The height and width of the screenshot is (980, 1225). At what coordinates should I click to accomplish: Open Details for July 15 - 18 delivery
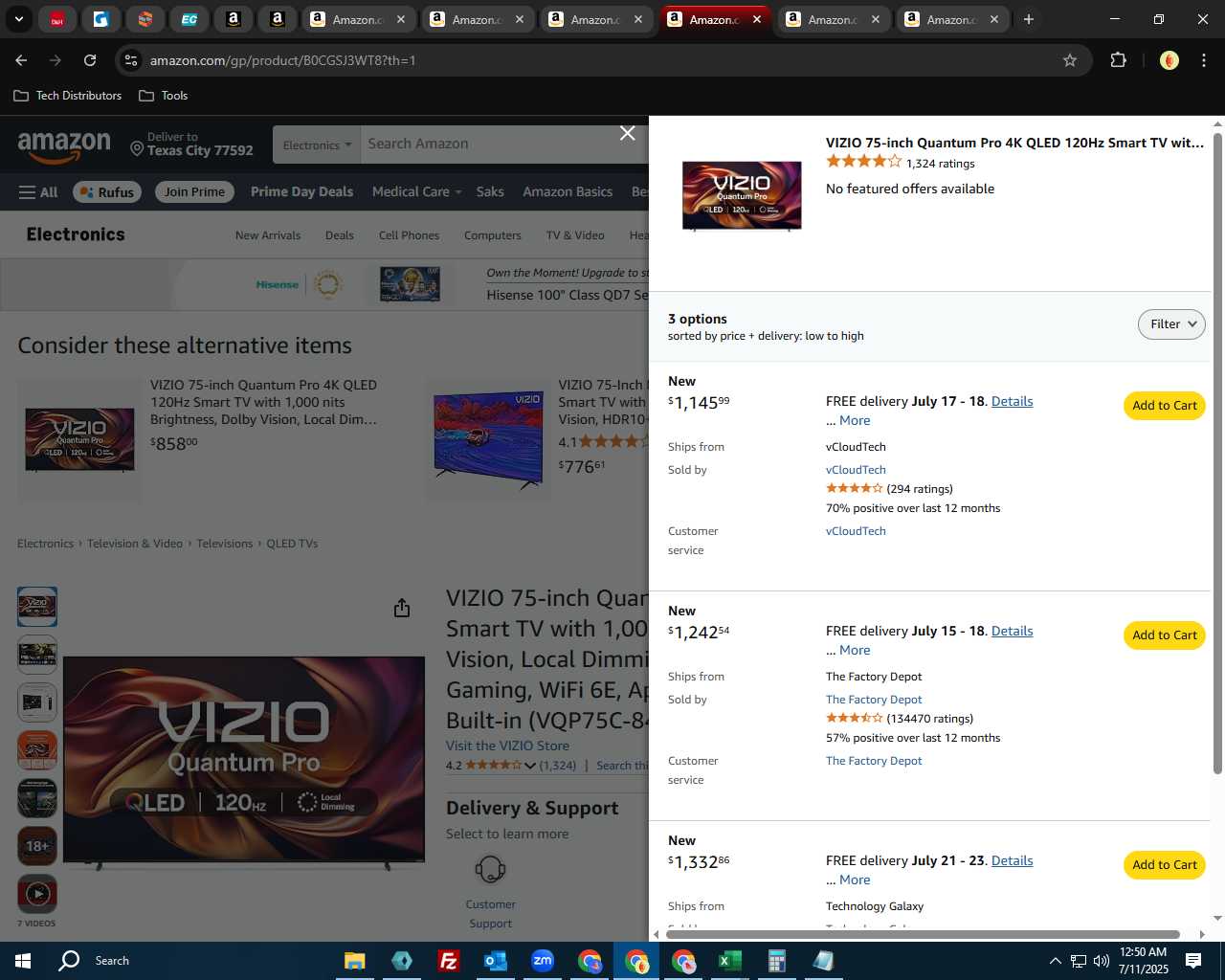pos(1012,631)
